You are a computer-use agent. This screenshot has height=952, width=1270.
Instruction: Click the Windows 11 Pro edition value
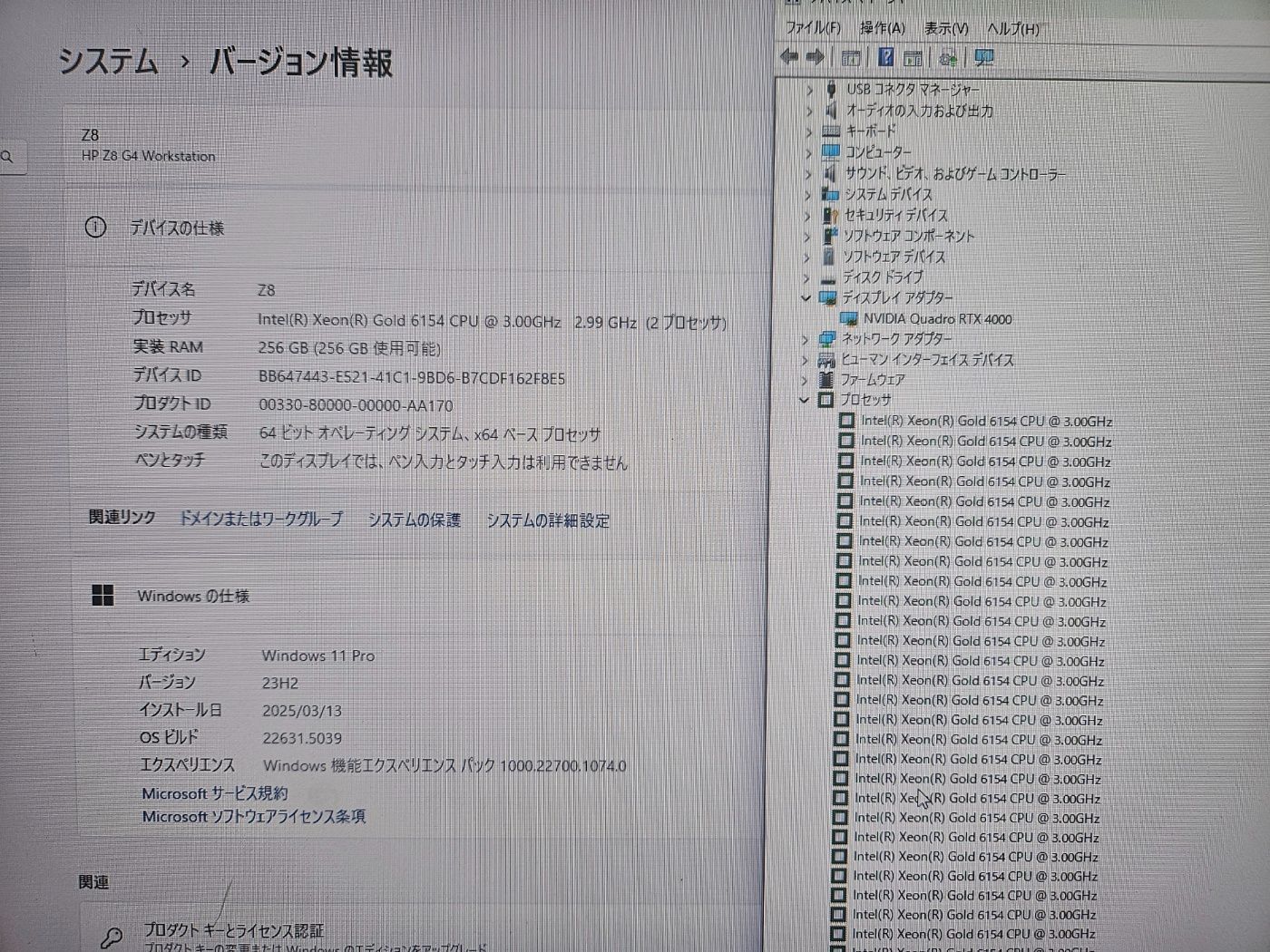point(318,656)
